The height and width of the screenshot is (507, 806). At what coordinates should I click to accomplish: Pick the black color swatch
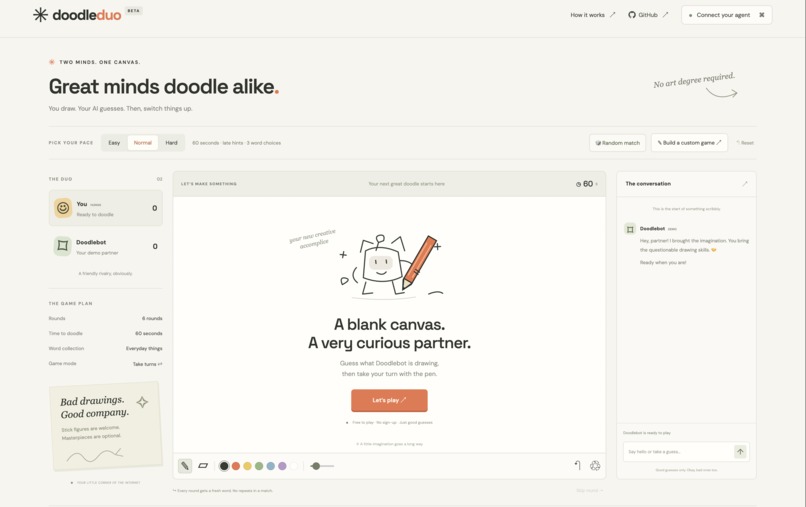pyautogui.click(x=224, y=466)
